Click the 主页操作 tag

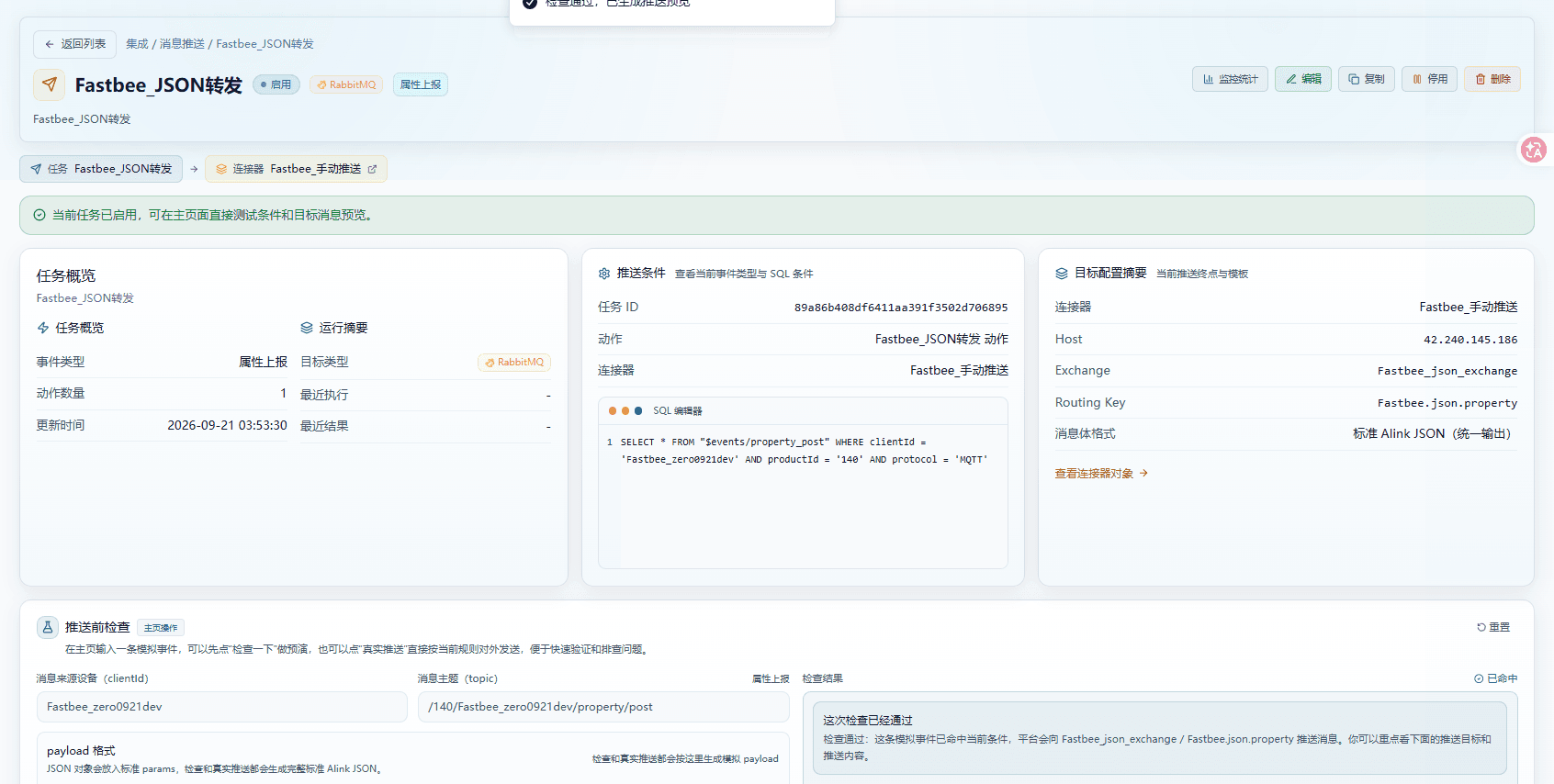(161, 628)
